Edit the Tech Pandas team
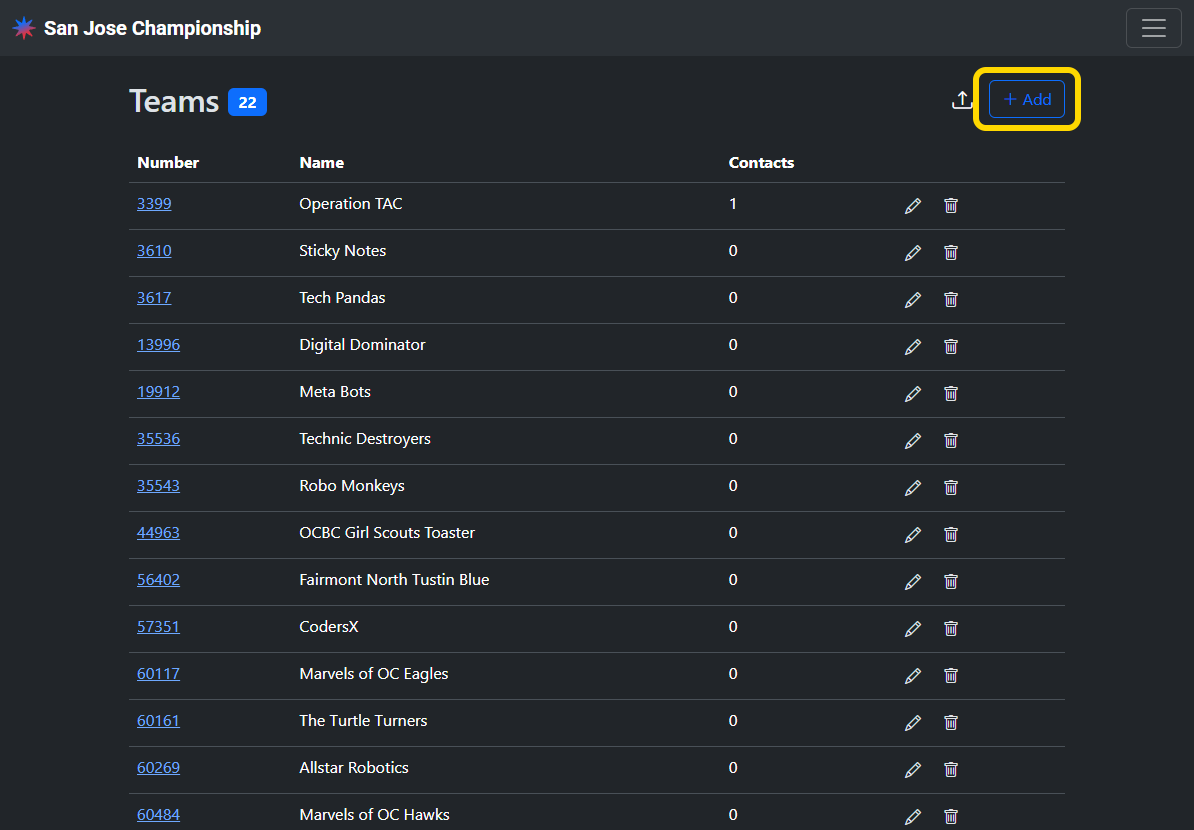Viewport: 1194px width, 830px height. tap(912, 300)
